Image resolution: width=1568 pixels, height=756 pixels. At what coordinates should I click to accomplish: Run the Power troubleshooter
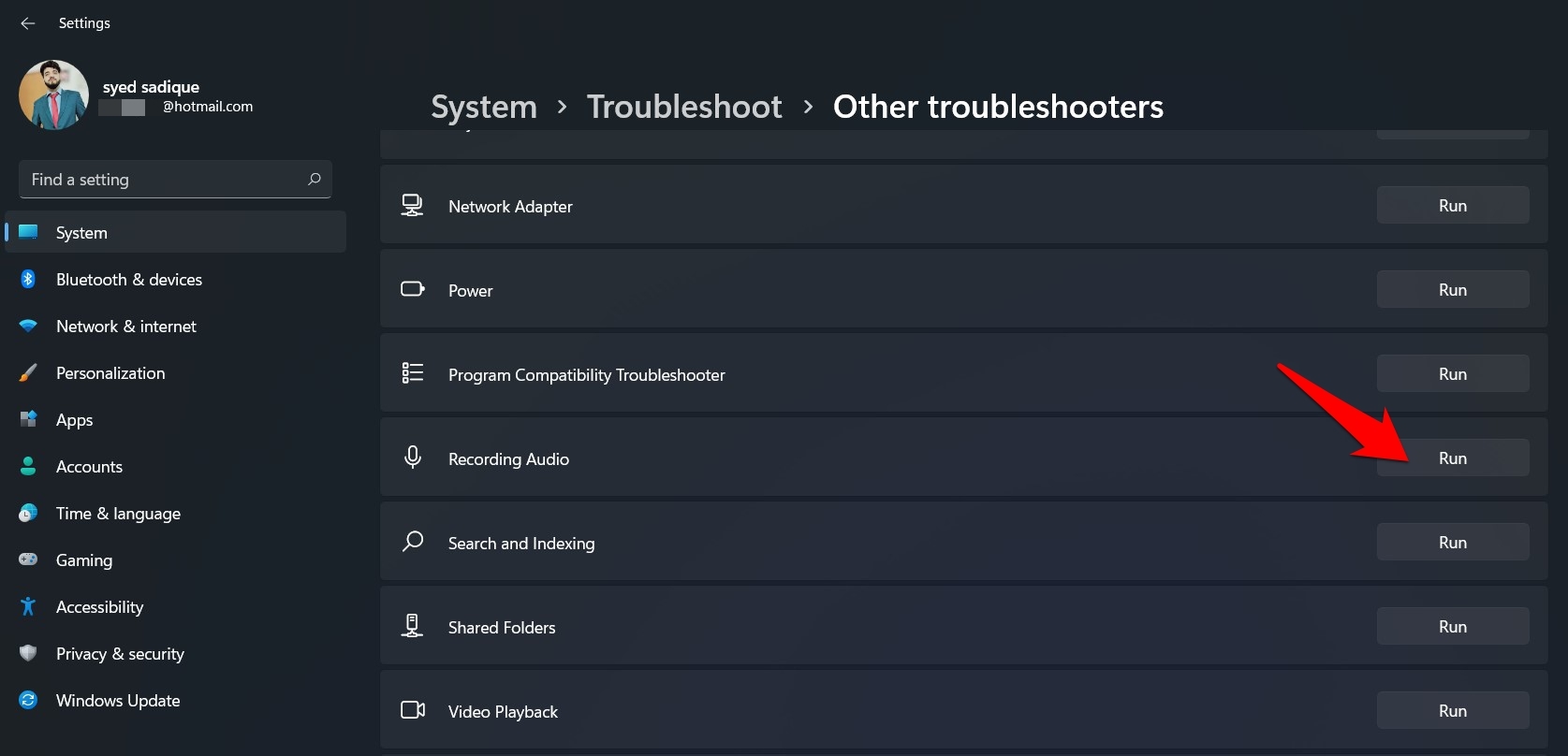1452,290
